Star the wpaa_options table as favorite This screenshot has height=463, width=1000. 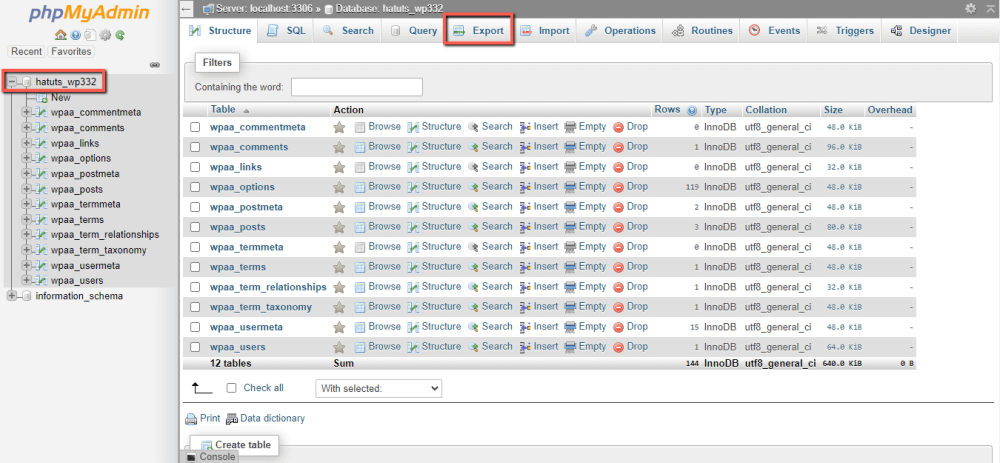point(339,187)
